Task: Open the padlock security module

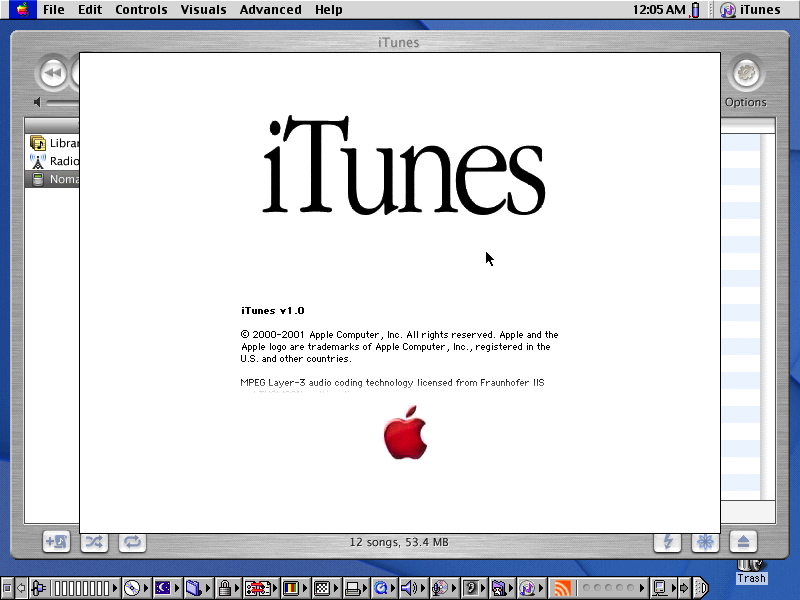Action: click(x=224, y=588)
